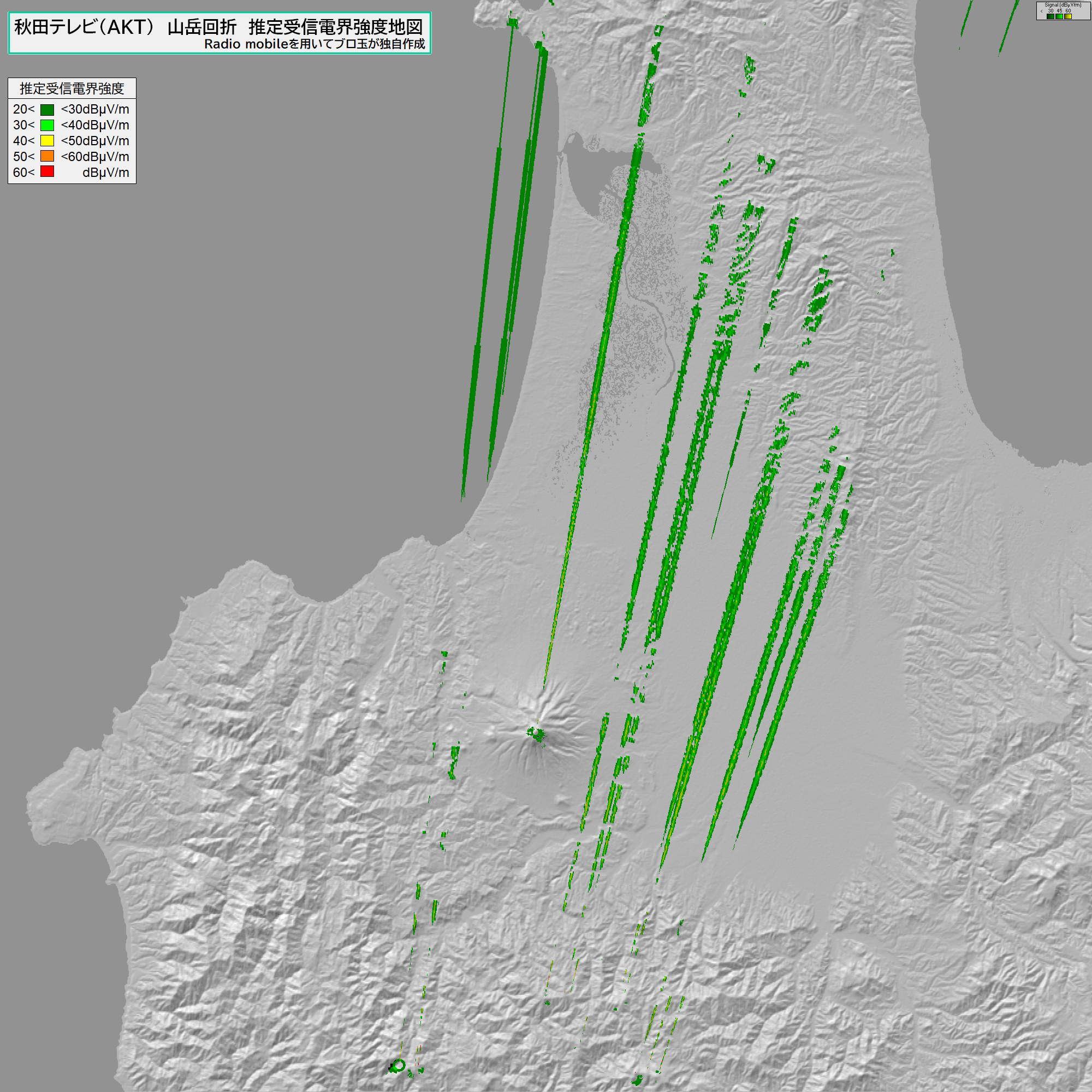Click the bright green swatch under 45
The width and height of the screenshot is (1092, 1092).
(1059, 16)
